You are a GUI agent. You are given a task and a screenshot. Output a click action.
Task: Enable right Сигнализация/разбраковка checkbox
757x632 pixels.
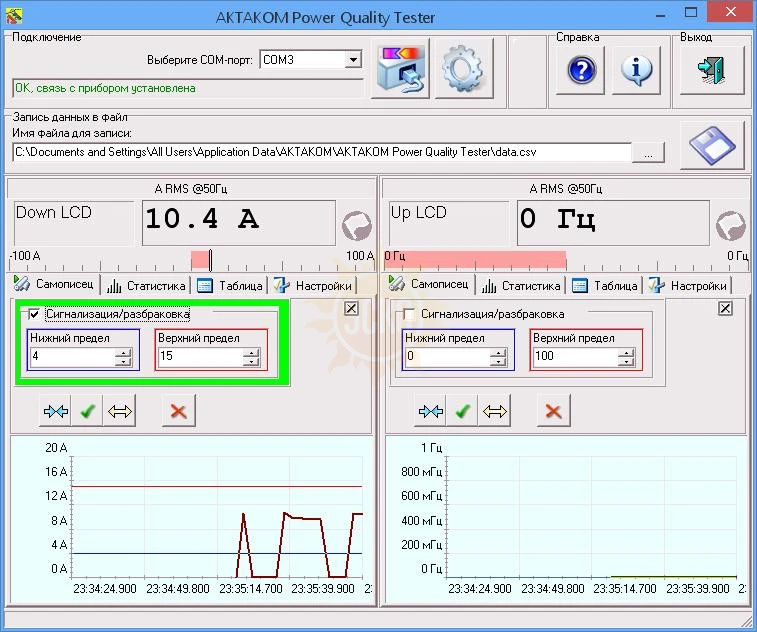point(409,314)
